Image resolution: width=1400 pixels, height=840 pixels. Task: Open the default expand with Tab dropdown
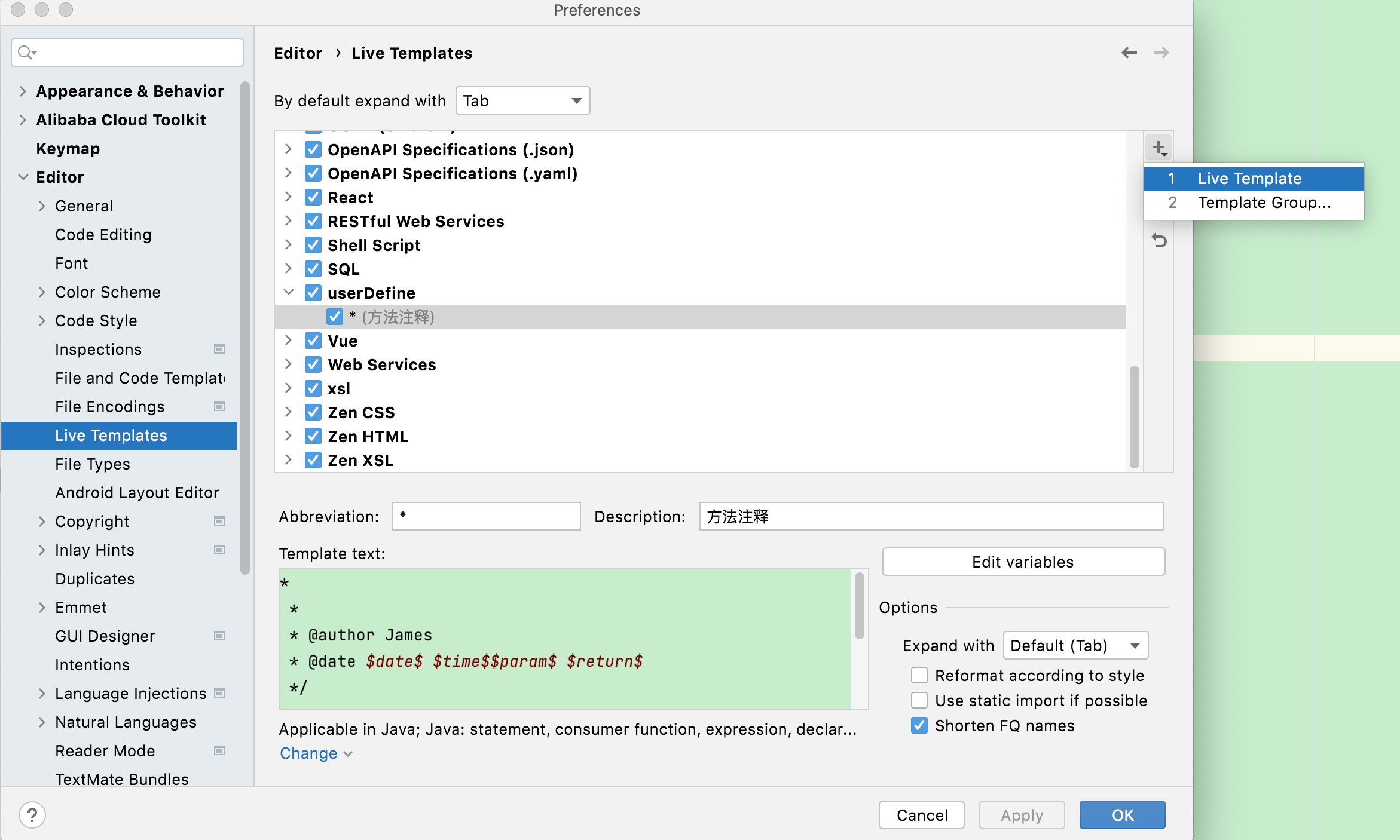pyautogui.click(x=522, y=100)
